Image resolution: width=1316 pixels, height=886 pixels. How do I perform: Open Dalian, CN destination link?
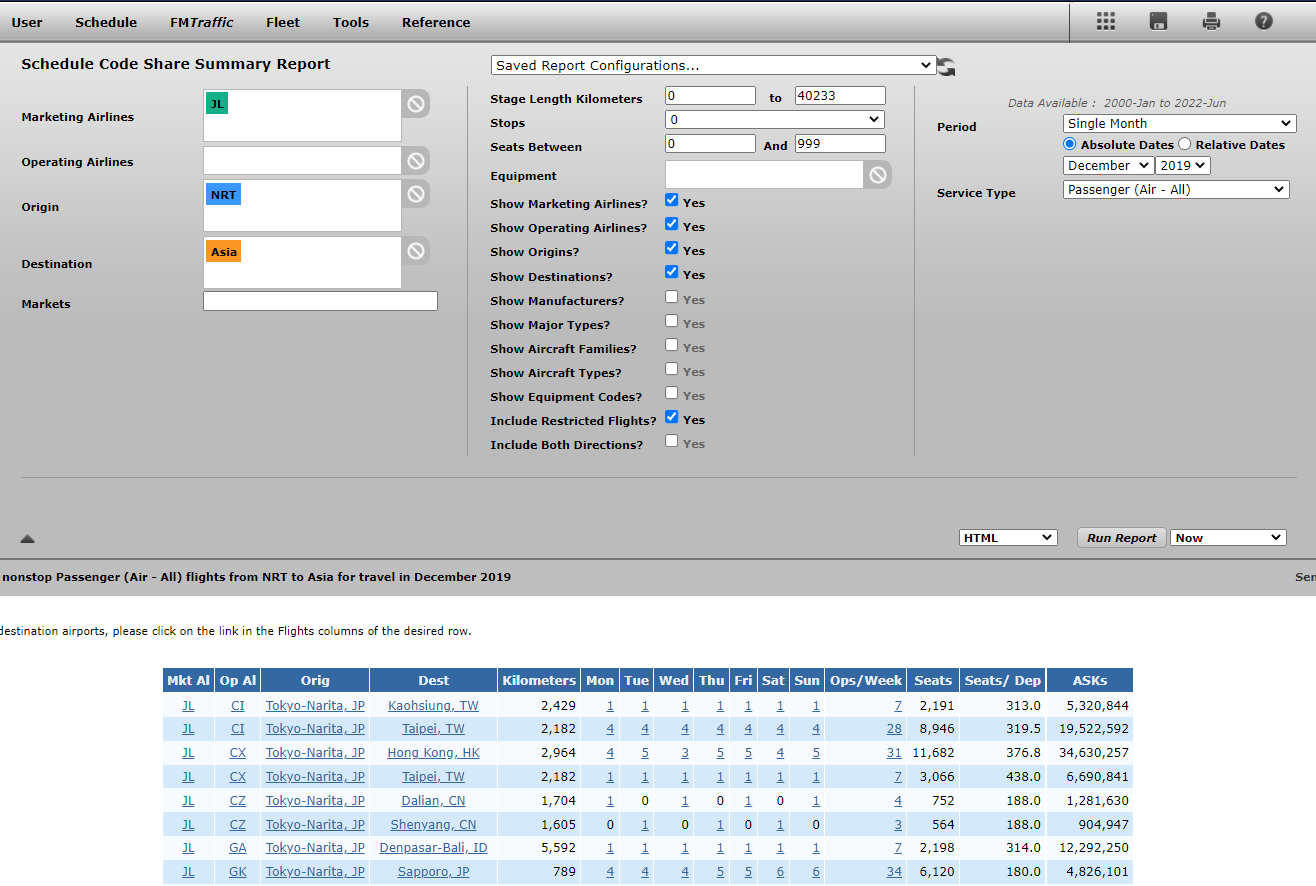pos(433,801)
